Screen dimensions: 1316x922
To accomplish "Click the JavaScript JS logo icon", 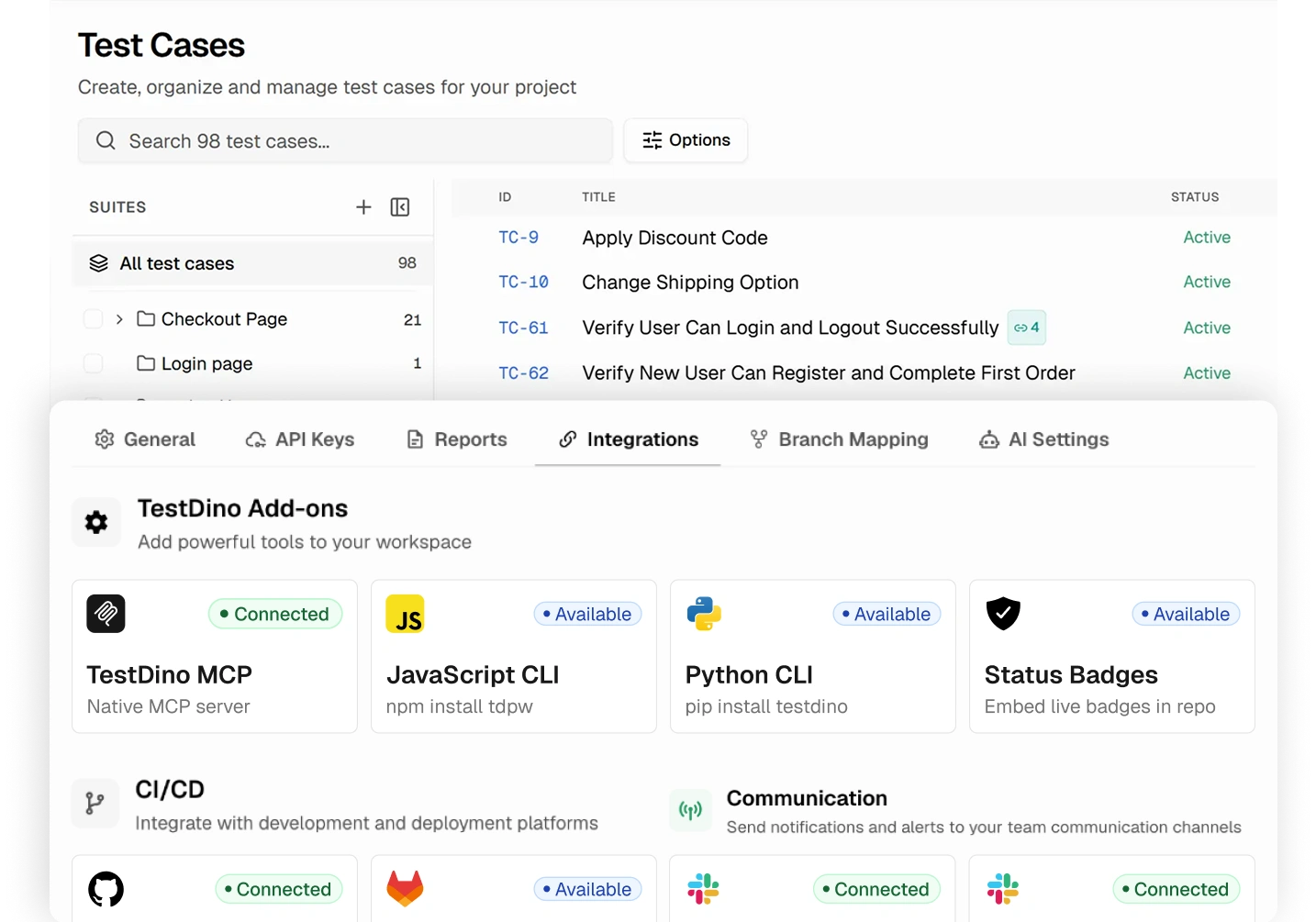I will click(405, 614).
